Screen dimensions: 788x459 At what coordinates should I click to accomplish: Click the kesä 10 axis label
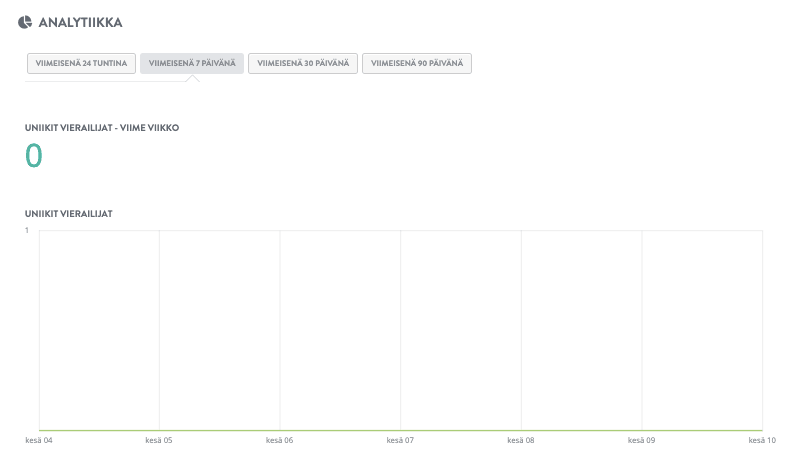762,440
